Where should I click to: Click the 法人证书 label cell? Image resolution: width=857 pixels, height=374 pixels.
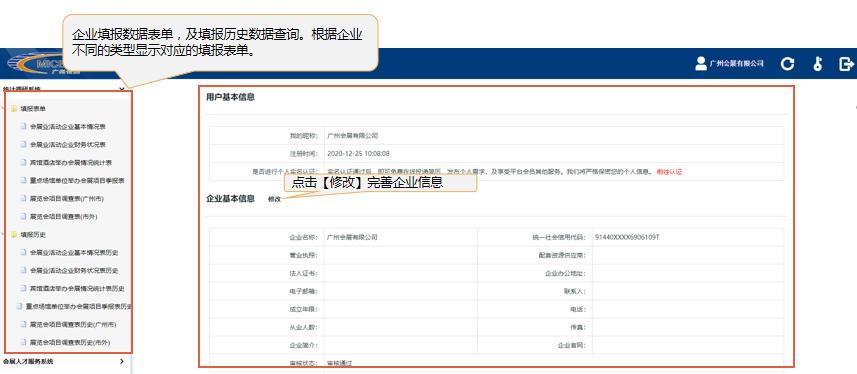point(266,273)
